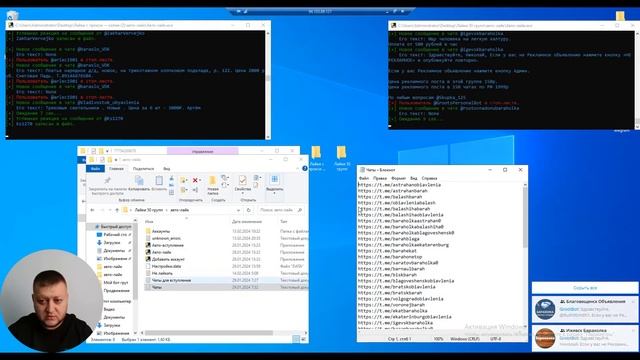Viewport: 640px width, 360px height.
Task: Open the Благовещенск Объявления notification
Action: point(585,309)
